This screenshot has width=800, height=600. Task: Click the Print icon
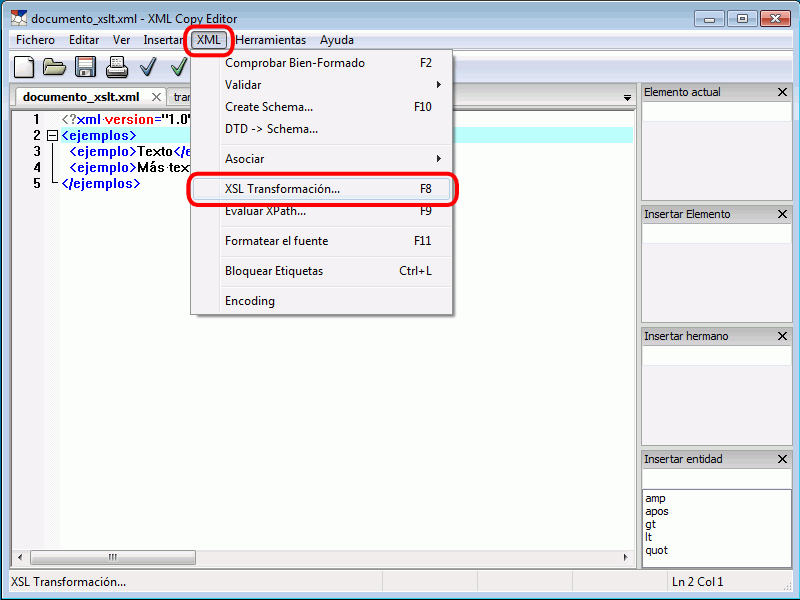tap(117, 67)
